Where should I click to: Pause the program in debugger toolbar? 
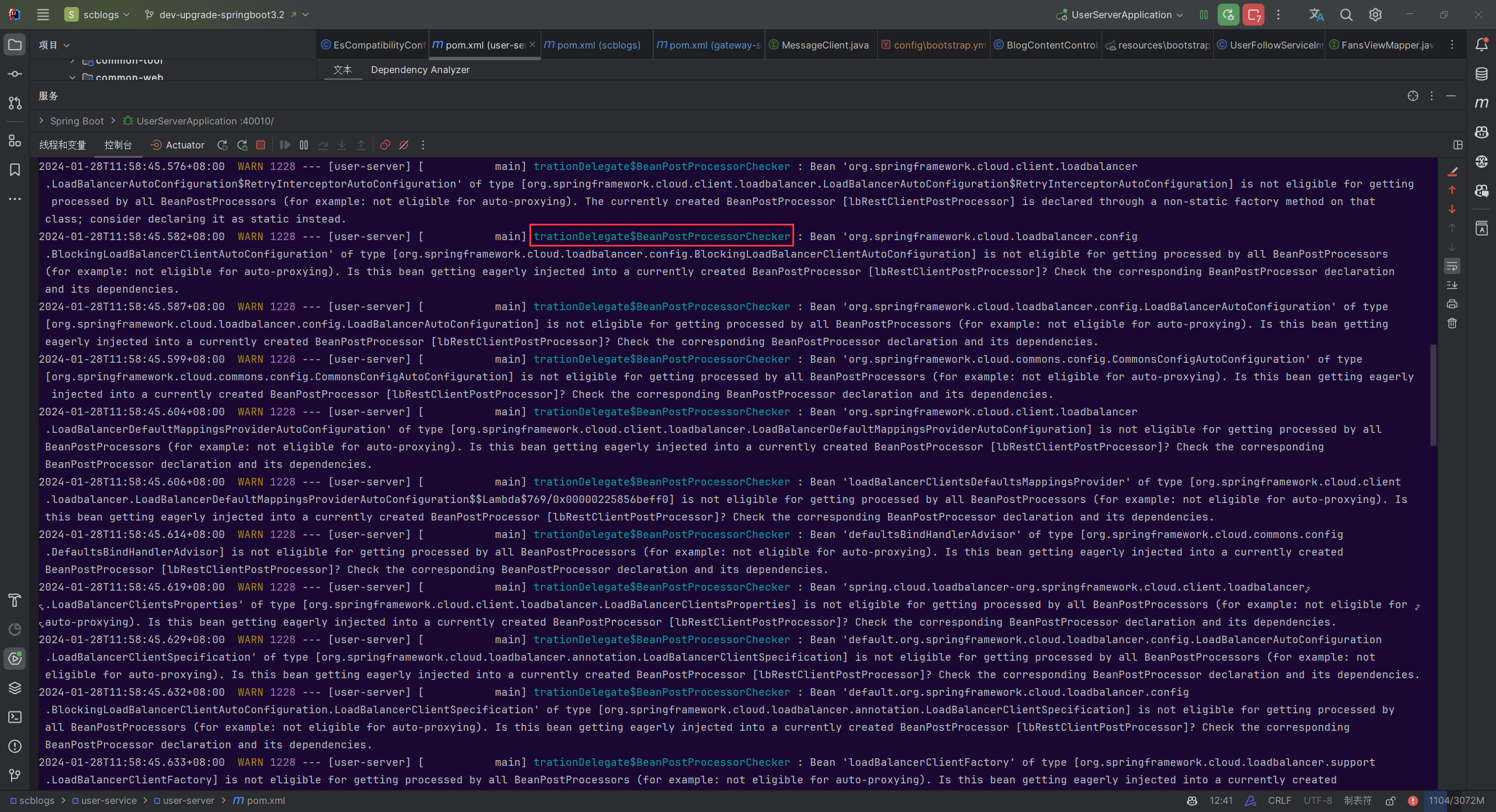304,145
